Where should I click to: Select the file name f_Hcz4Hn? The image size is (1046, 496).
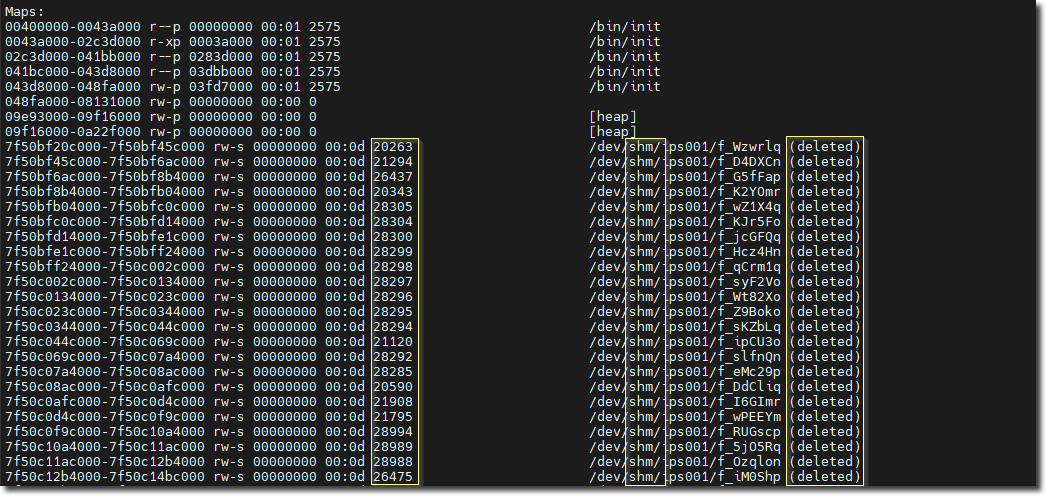click(749, 252)
